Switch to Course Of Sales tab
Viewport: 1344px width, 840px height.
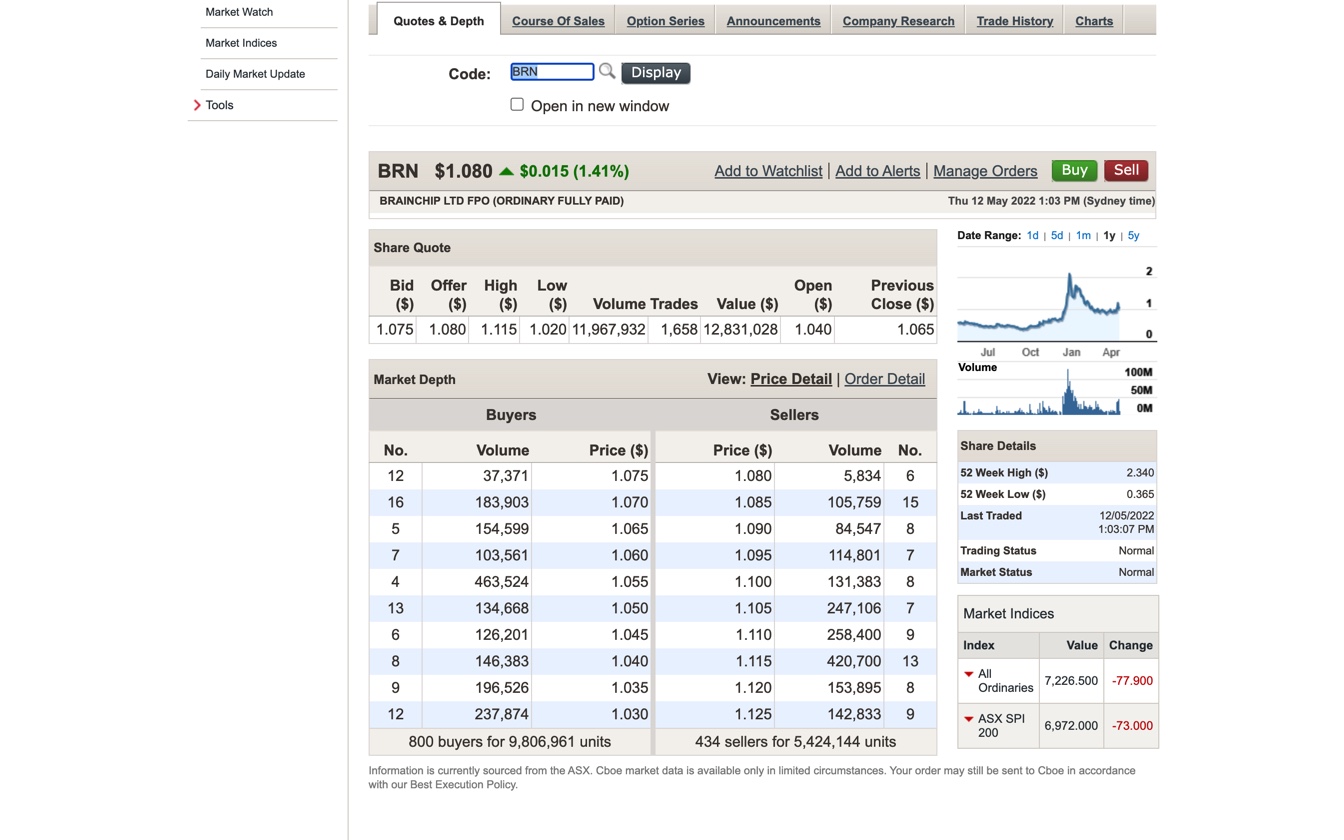tap(558, 21)
